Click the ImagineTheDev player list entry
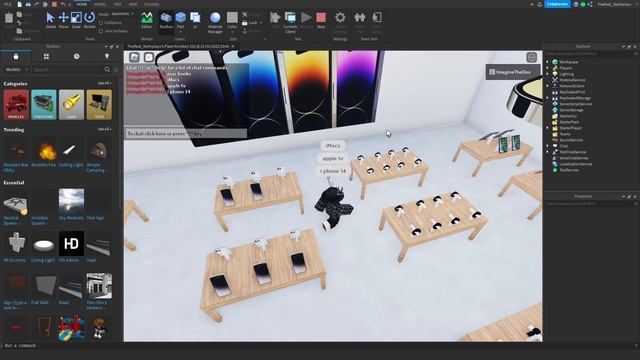The image size is (640, 360). pyautogui.click(x=513, y=72)
